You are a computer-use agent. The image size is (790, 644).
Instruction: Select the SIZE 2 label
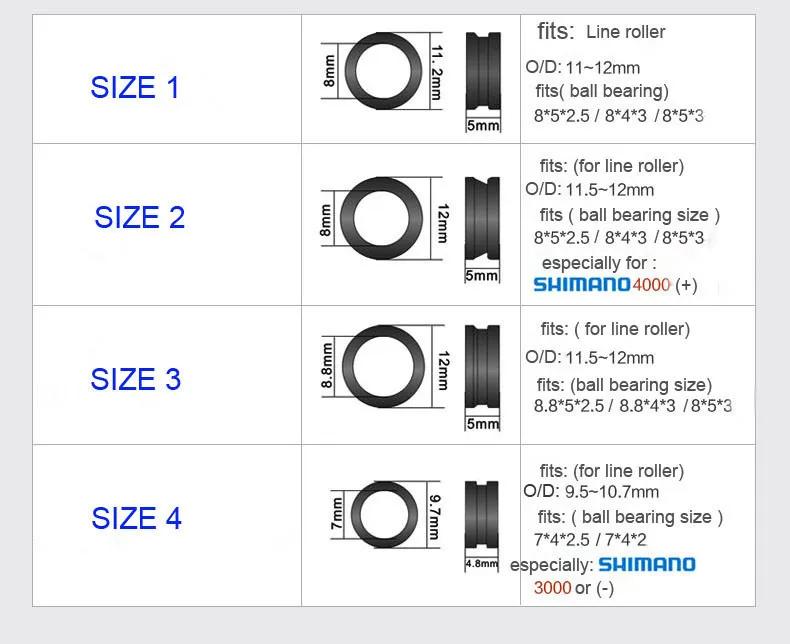pos(139,218)
